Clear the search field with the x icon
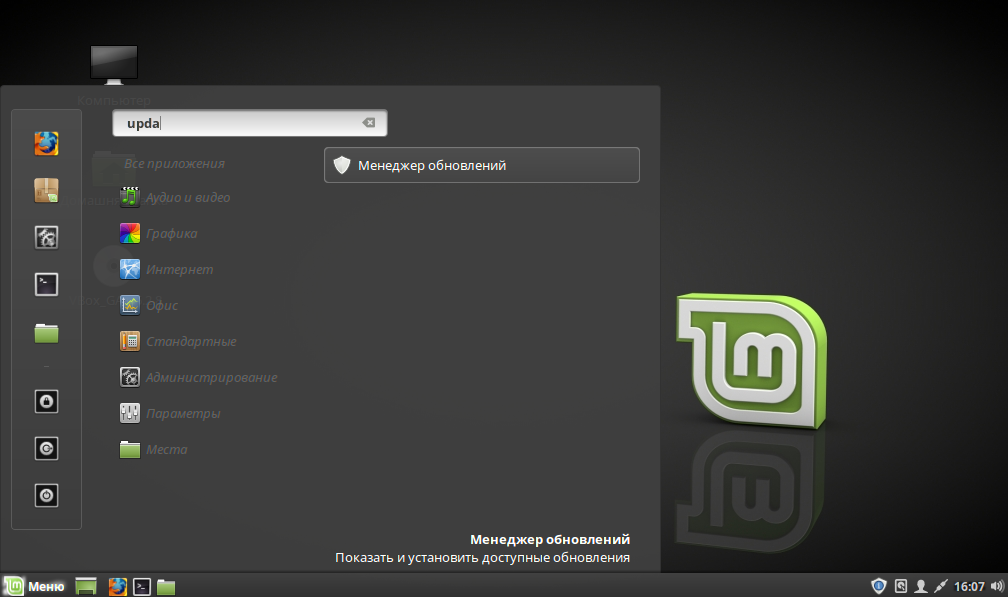This screenshot has width=1008, height=597. 369,122
